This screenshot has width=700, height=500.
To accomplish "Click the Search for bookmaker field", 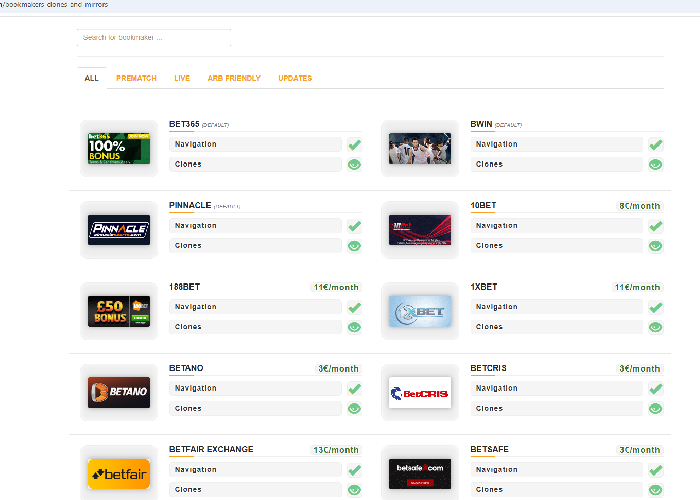I will (x=154, y=38).
